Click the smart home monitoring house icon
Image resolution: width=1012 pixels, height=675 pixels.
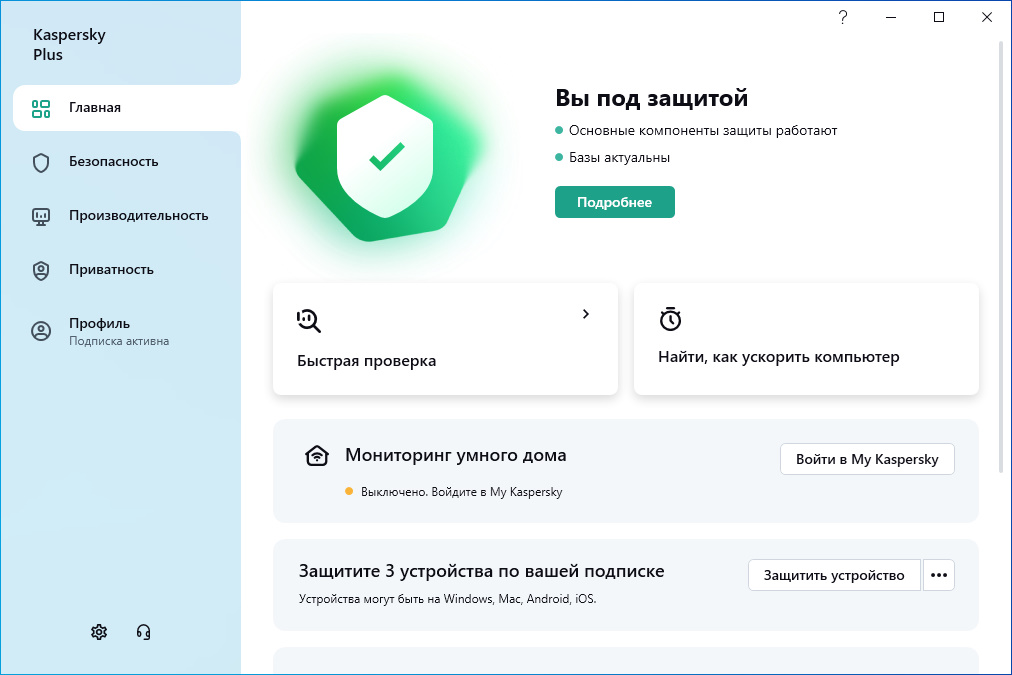click(x=317, y=456)
